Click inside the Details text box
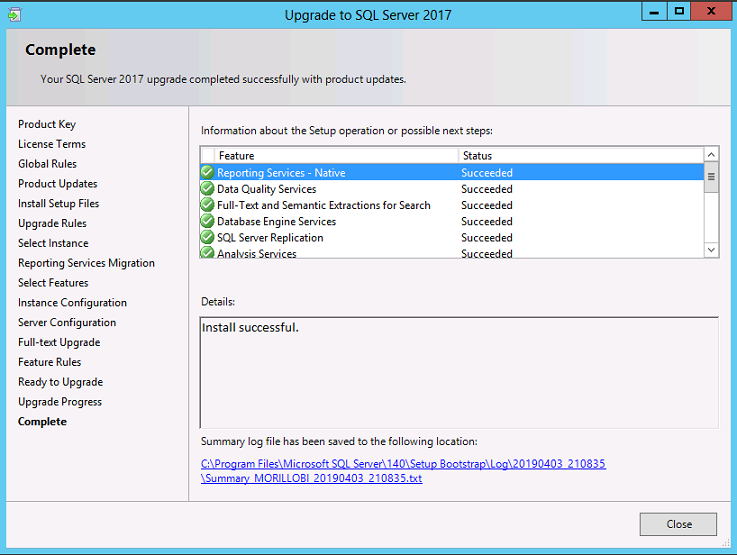The width and height of the screenshot is (737, 555). [459, 373]
